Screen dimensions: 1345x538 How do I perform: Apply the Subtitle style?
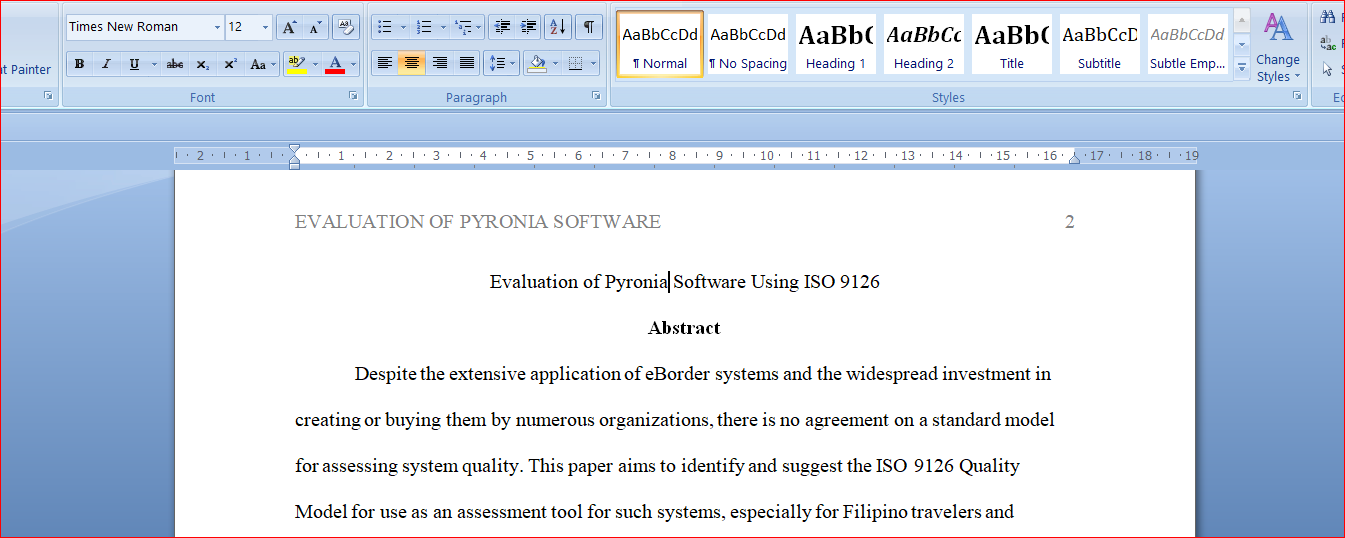click(x=1100, y=43)
